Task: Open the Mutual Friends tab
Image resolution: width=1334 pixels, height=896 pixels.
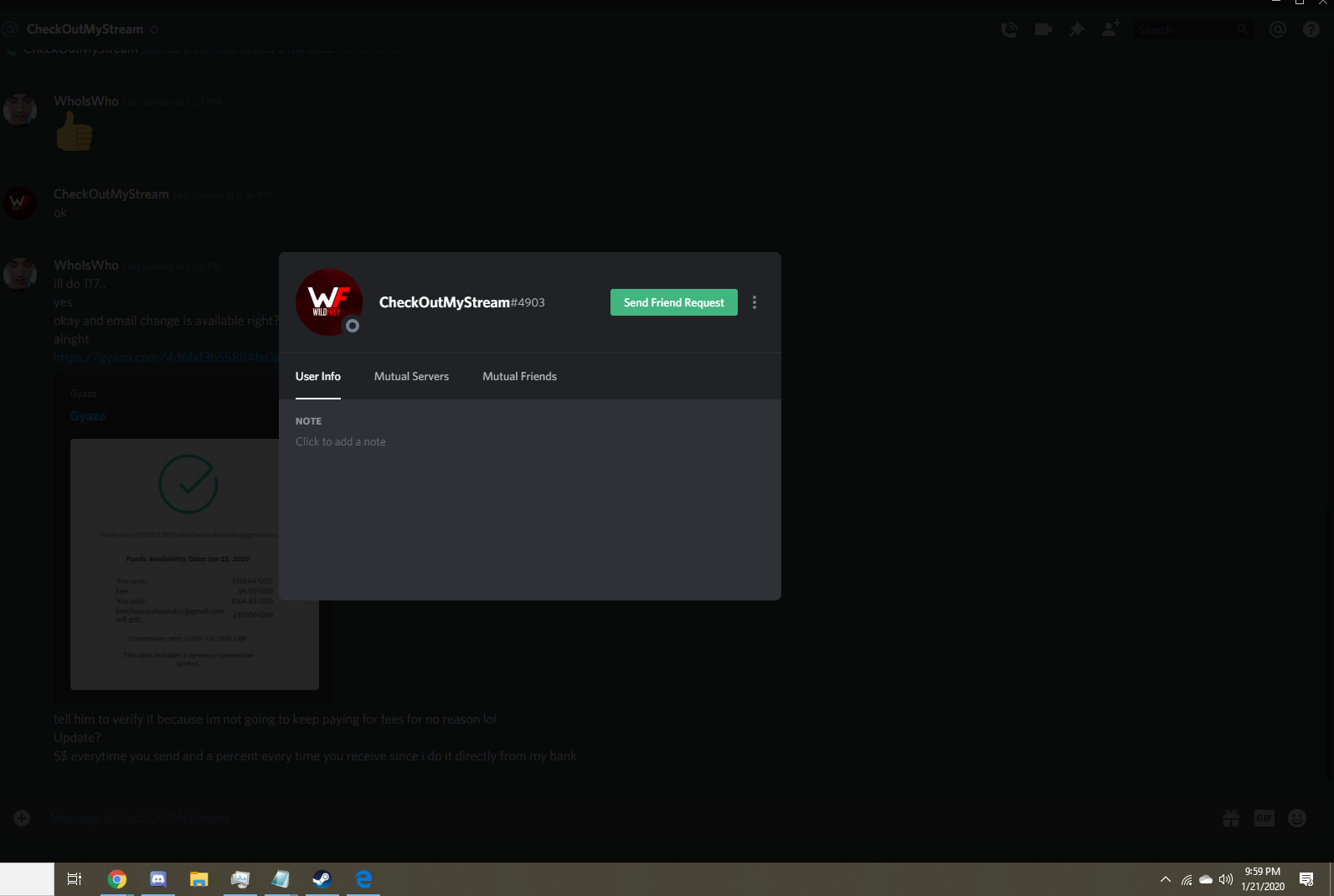Action: tap(519, 376)
